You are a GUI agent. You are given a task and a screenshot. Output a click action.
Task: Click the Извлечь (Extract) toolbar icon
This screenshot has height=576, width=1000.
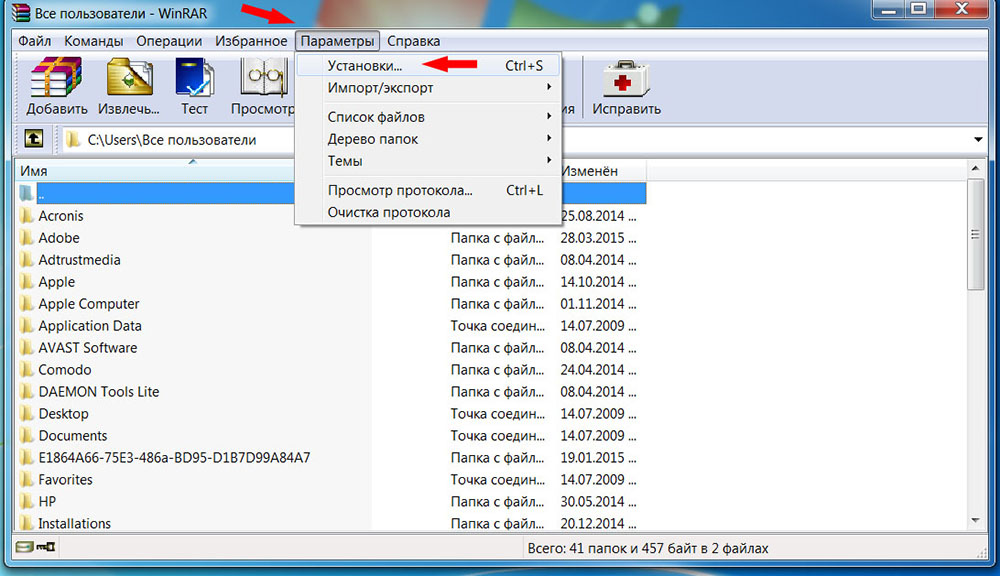(x=129, y=78)
